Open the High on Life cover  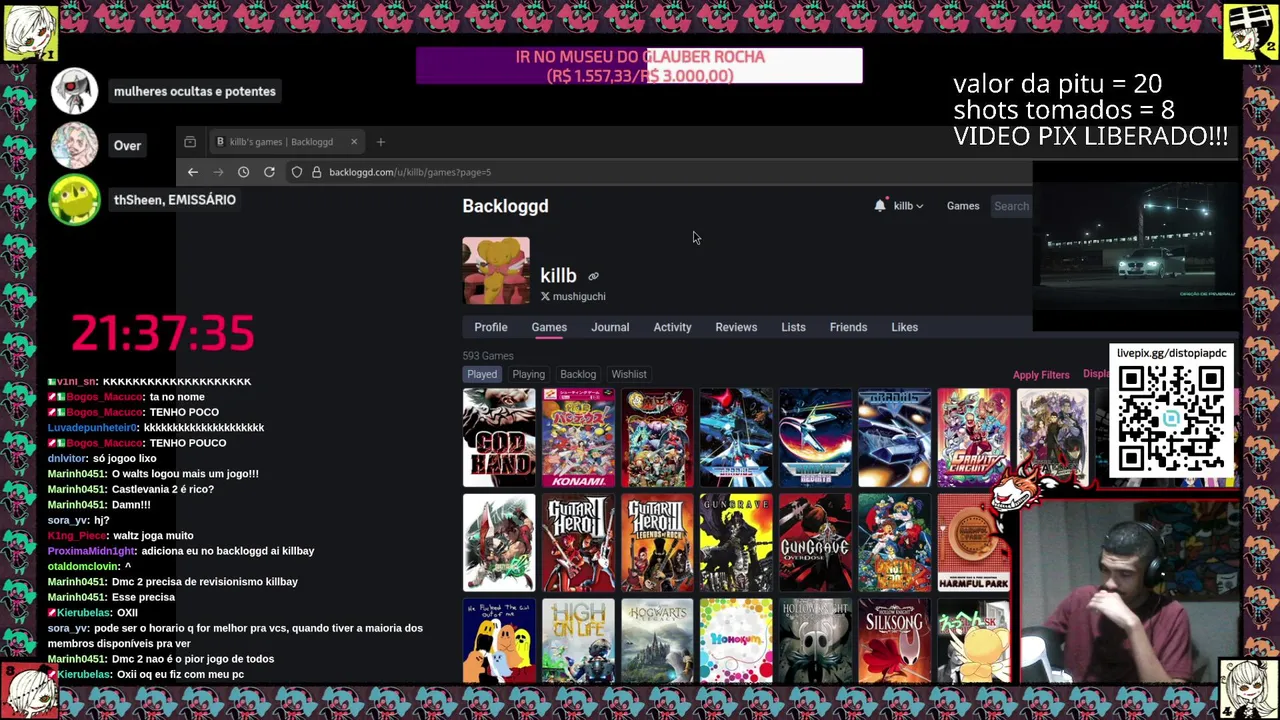click(x=578, y=641)
